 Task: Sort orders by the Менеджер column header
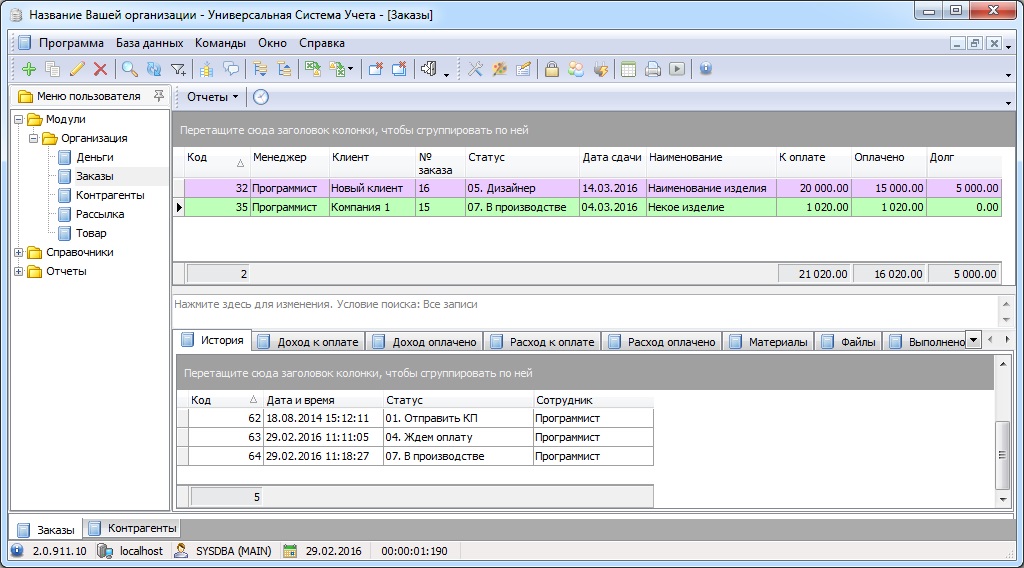[290, 163]
